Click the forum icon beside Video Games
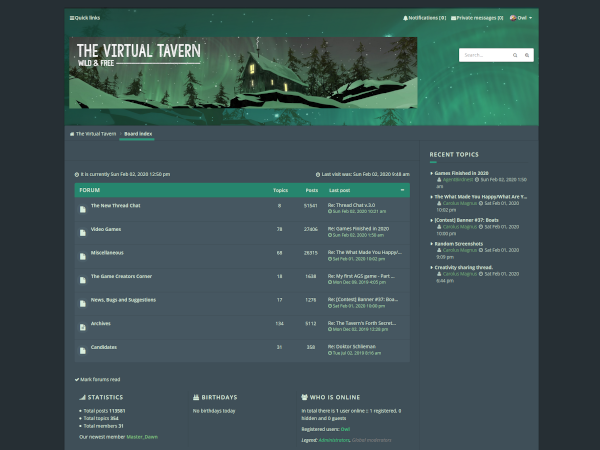The height and width of the screenshot is (450, 600). pyautogui.click(x=83, y=233)
